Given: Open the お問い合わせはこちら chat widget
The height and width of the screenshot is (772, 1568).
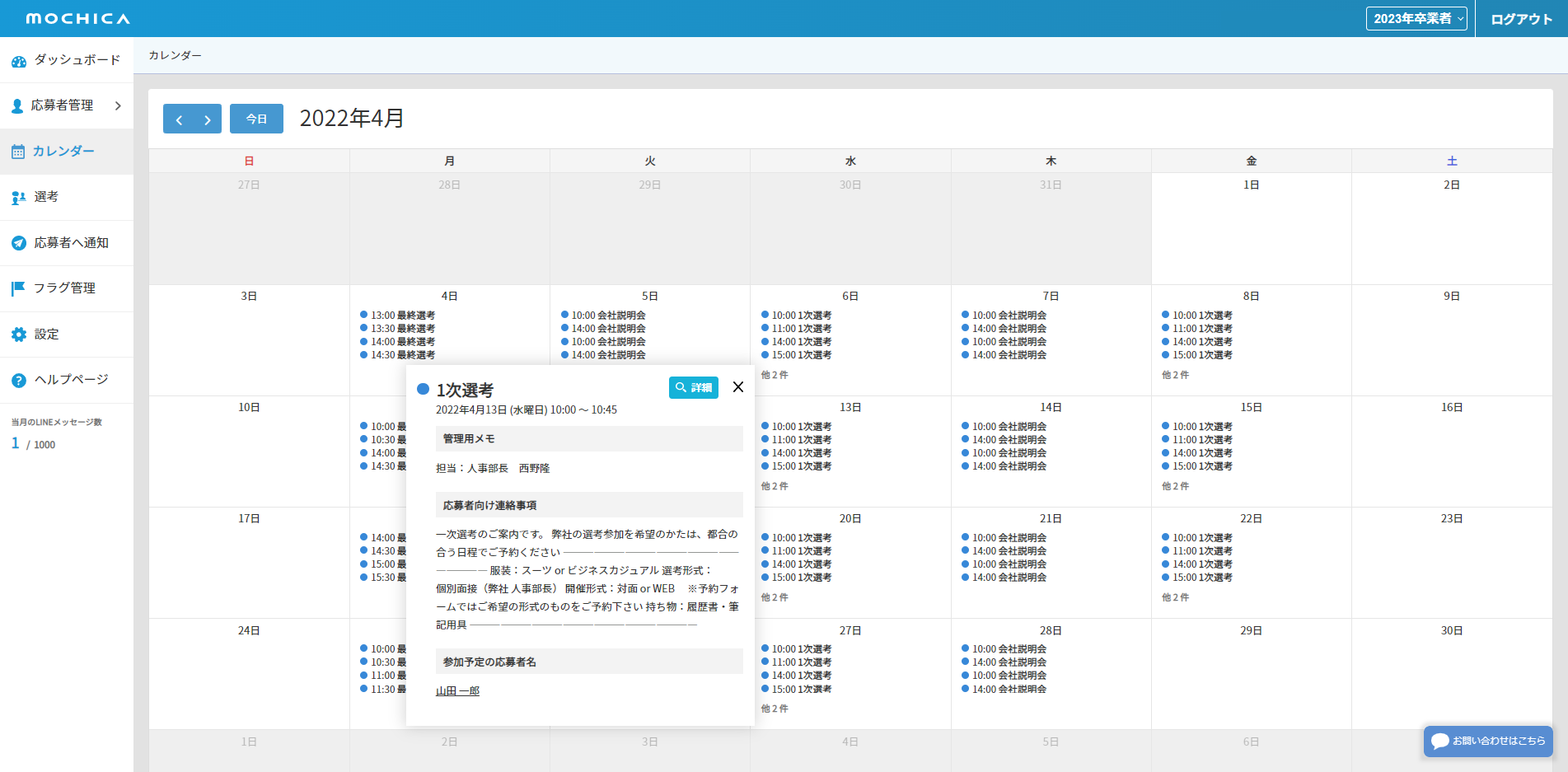Looking at the screenshot, I should [x=1488, y=741].
